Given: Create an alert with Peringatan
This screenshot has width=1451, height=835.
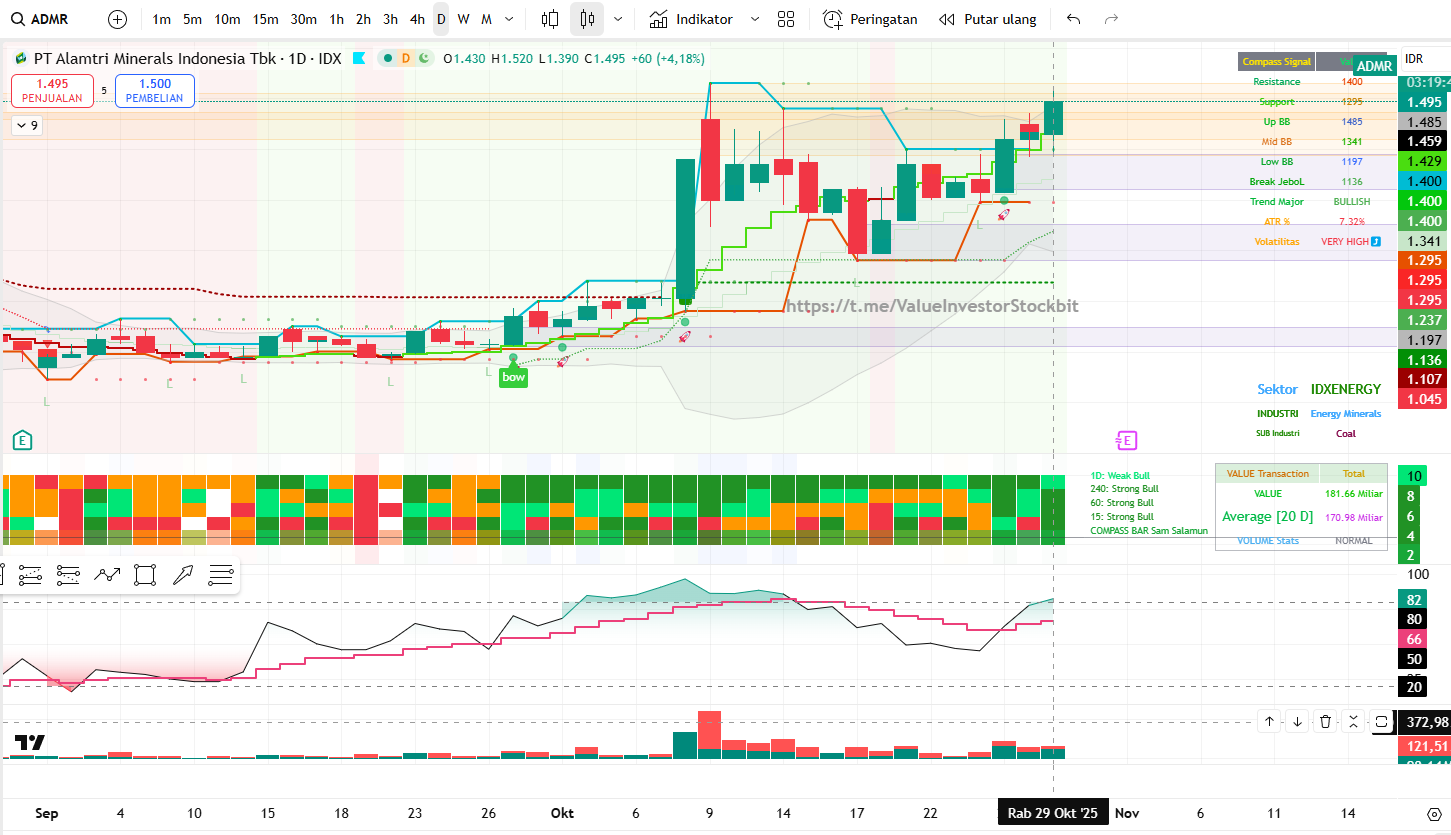Looking at the screenshot, I should point(870,19).
